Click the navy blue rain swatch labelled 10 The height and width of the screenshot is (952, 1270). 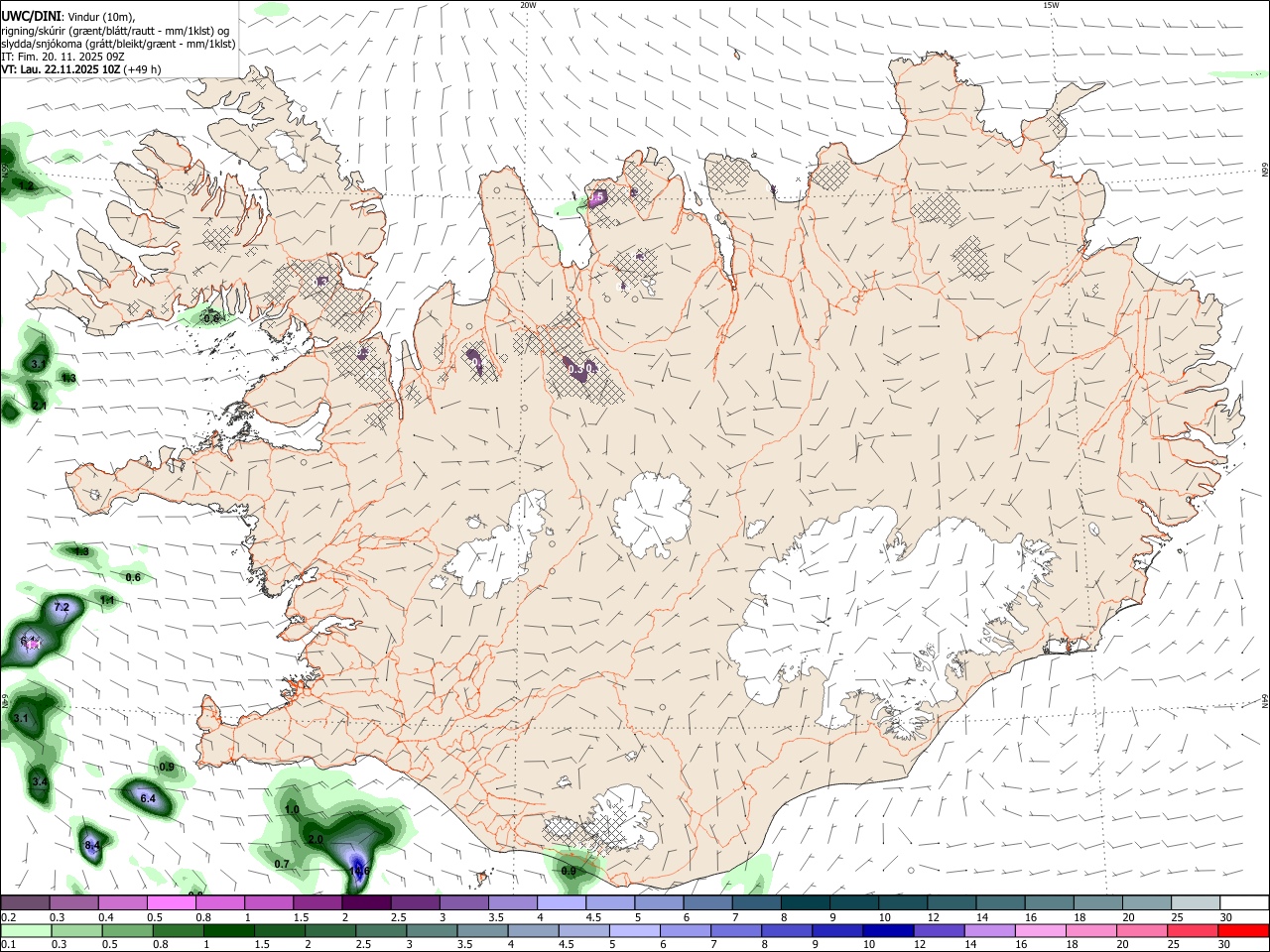[x=887, y=931]
